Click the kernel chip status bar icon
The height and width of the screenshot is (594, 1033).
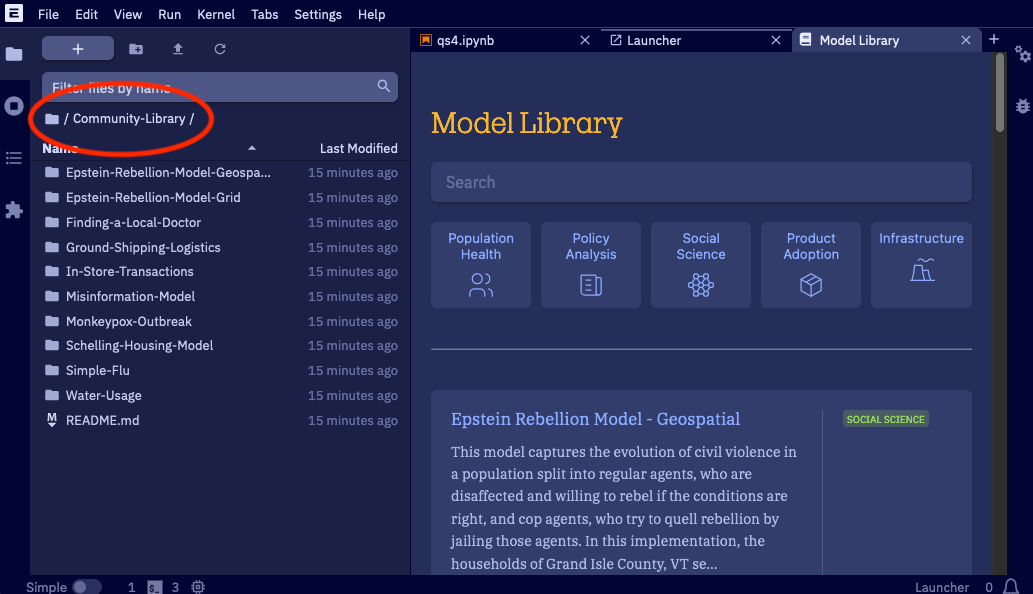pos(198,587)
